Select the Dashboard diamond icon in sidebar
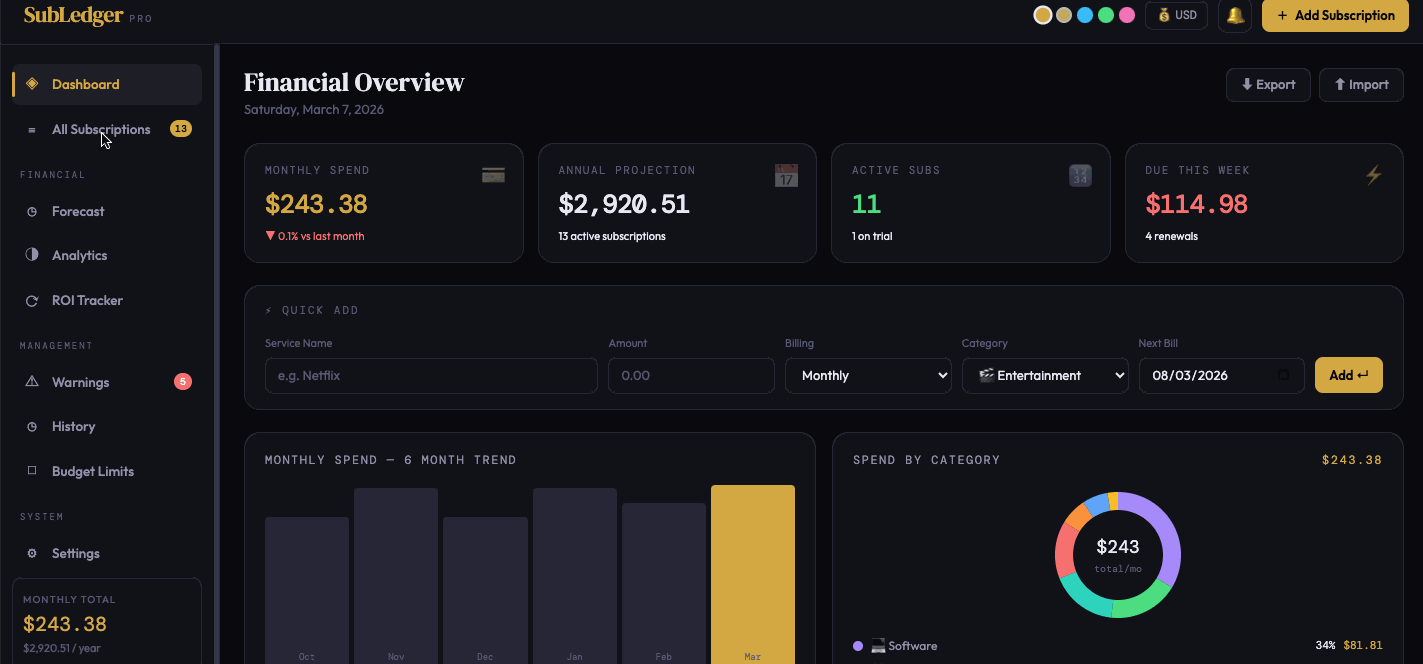The width and height of the screenshot is (1423, 664). point(33,84)
